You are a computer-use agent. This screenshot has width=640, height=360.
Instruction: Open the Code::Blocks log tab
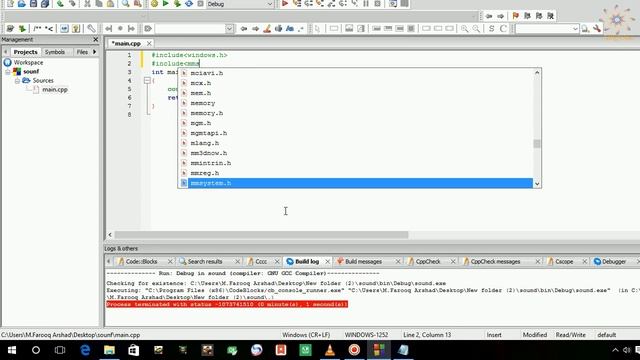tap(141, 261)
